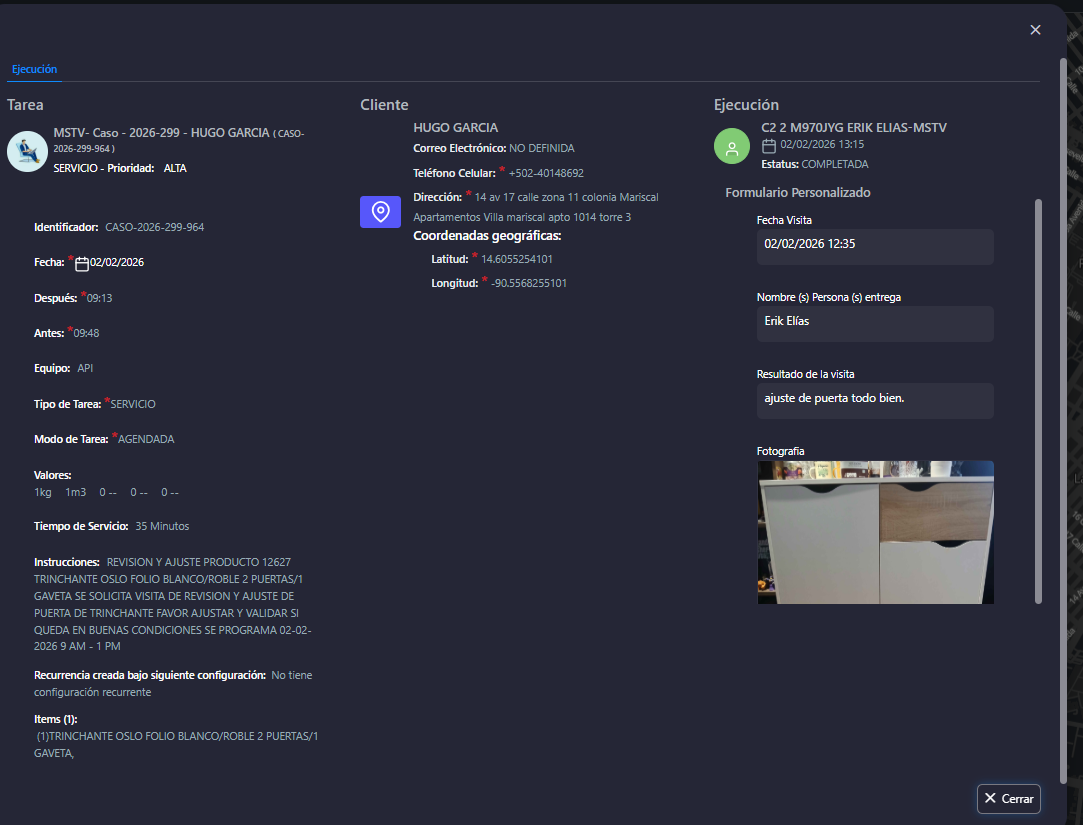Click the identifier value CASO-2026-299-964
Image resolution: width=1083 pixels, height=825 pixels.
154,227
